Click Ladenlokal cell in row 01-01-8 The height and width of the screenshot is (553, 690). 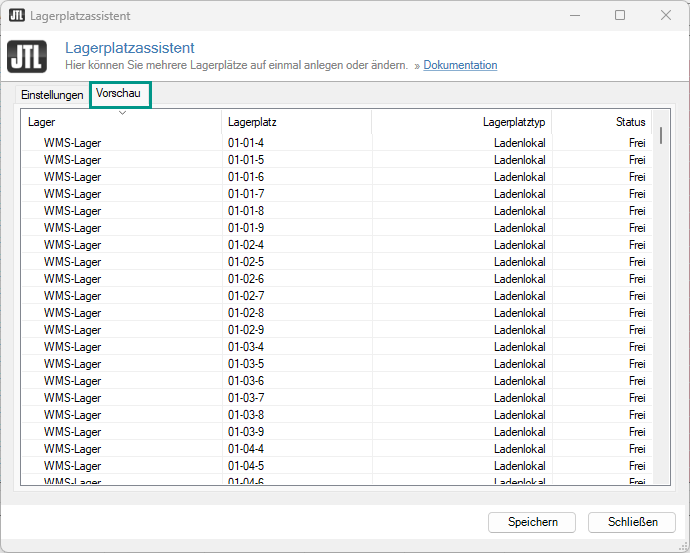tap(519, 211)
